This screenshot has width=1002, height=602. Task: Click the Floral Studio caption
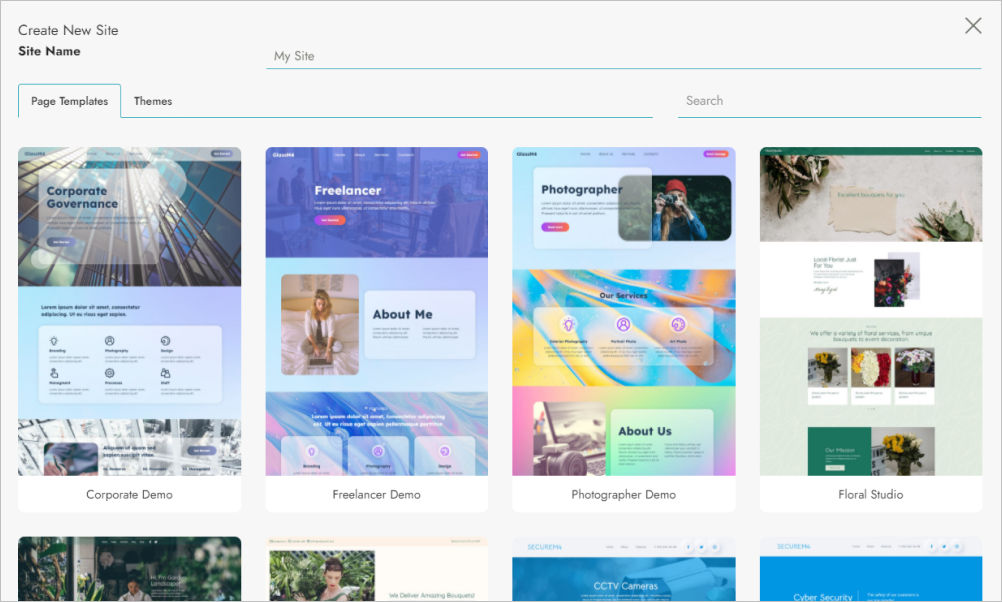tap(870, 495)
